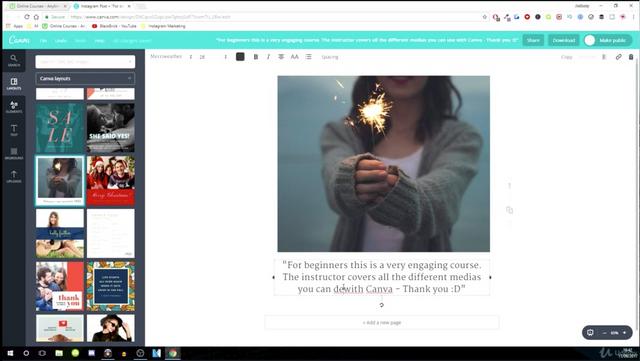Delete element with trash icon
This screenshot has height=361, width=640.
pyautogui.click(x=631, y=57)
